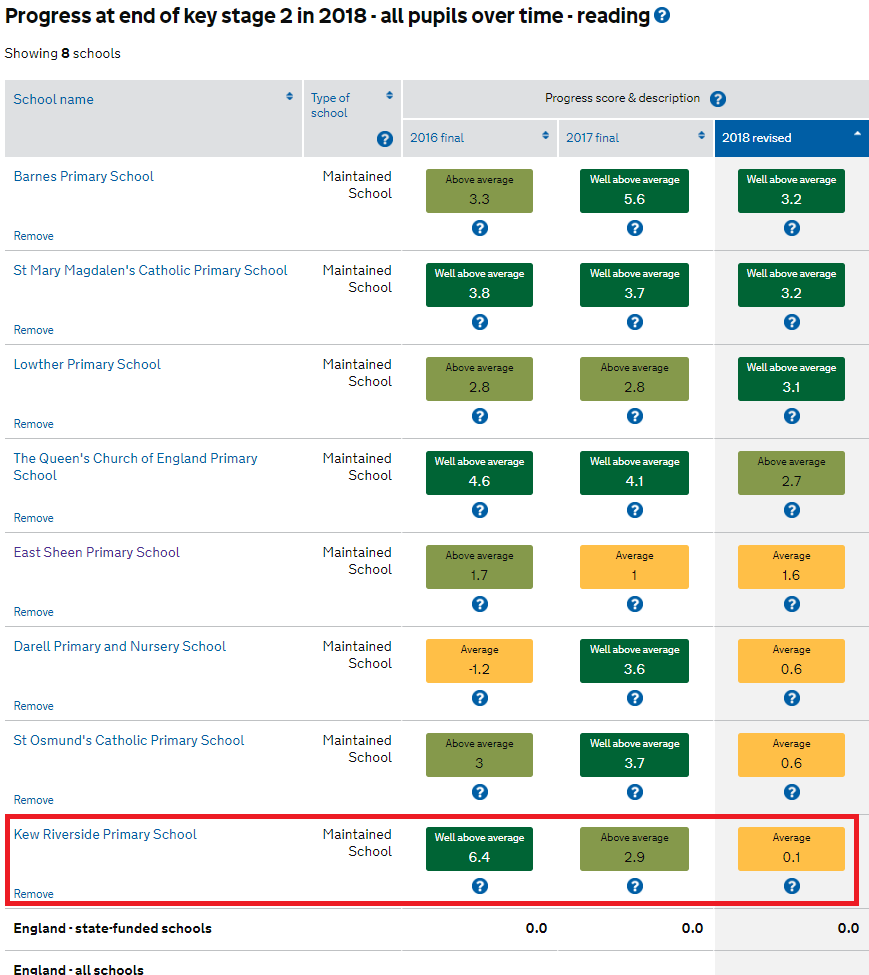The height and width of the screenshot is (975, 869).
Task: Open help icon under St Osmund's 2017 score 3.7
Action: (635, 792)
